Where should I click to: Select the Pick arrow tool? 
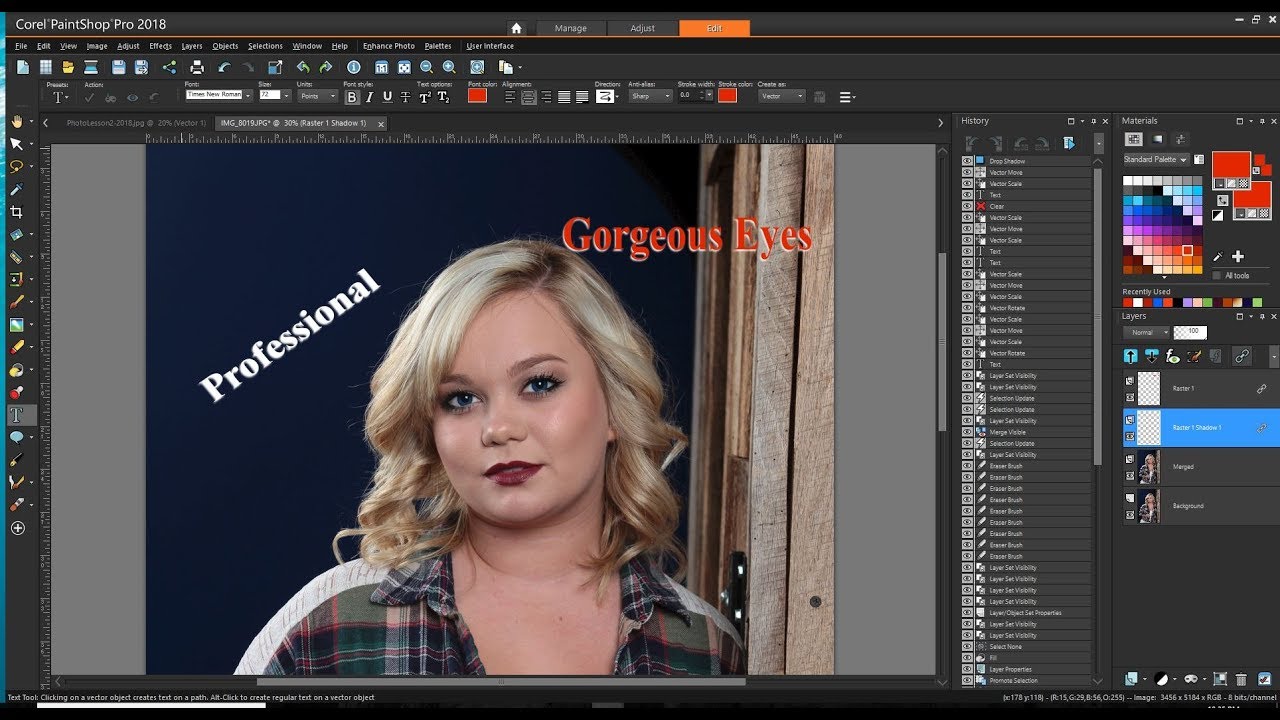(x=16, y=144)
